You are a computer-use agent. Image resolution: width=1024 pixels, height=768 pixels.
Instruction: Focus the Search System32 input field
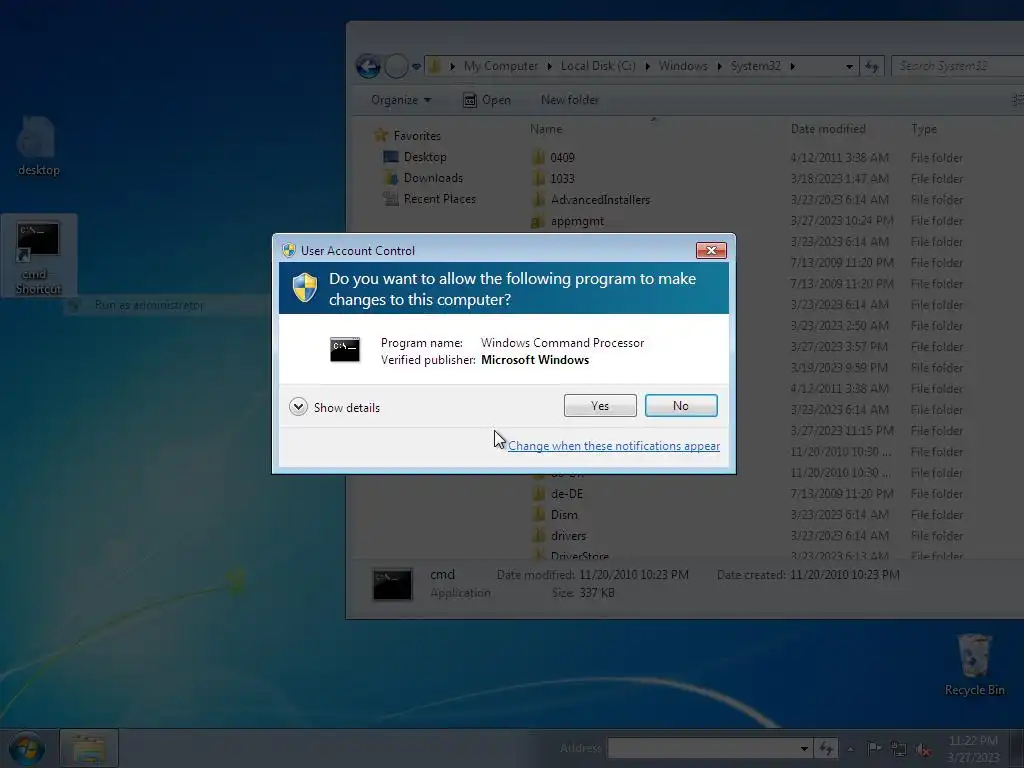957,66
